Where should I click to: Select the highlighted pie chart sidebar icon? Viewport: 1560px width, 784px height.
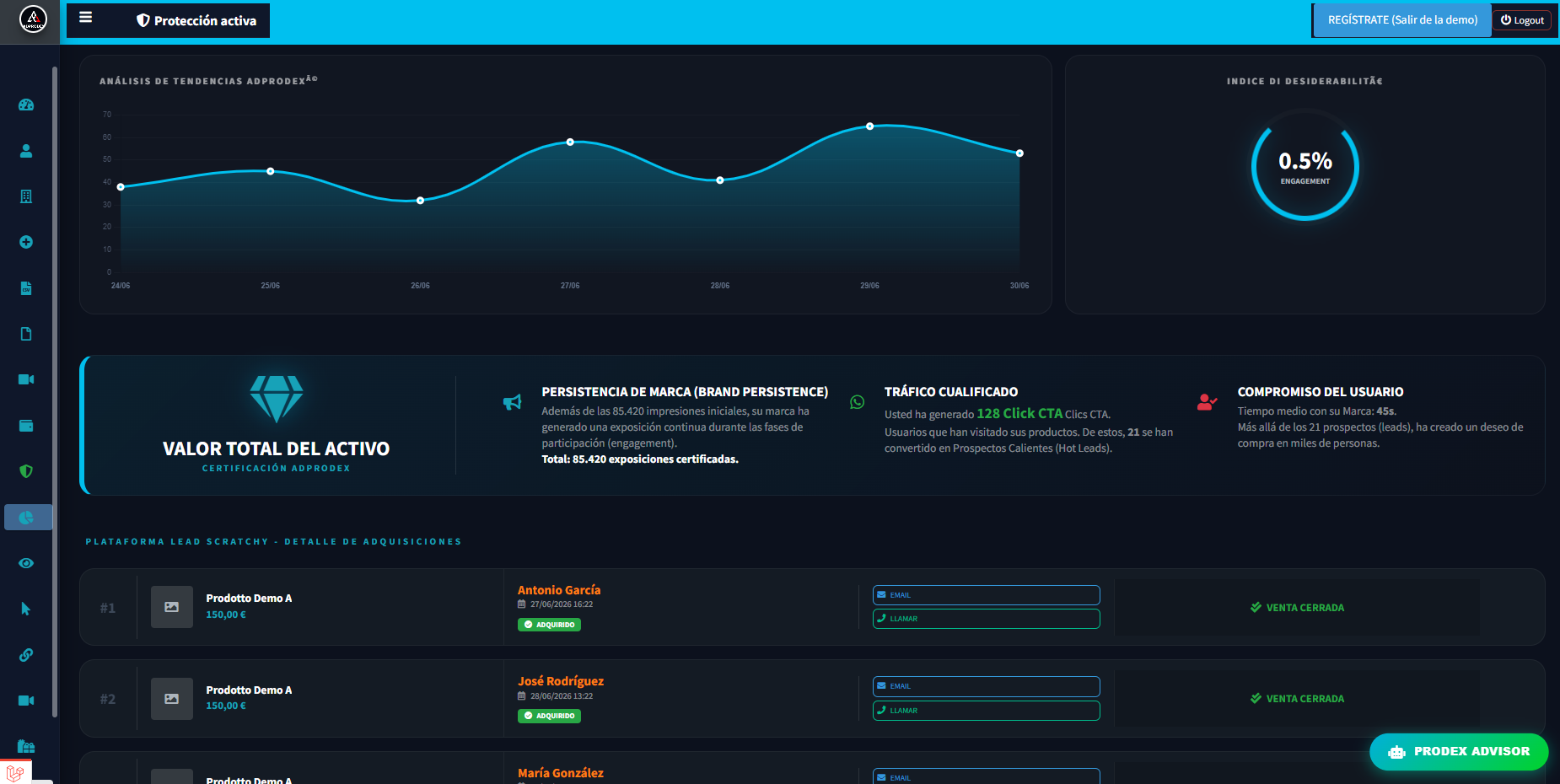point(28,517)
